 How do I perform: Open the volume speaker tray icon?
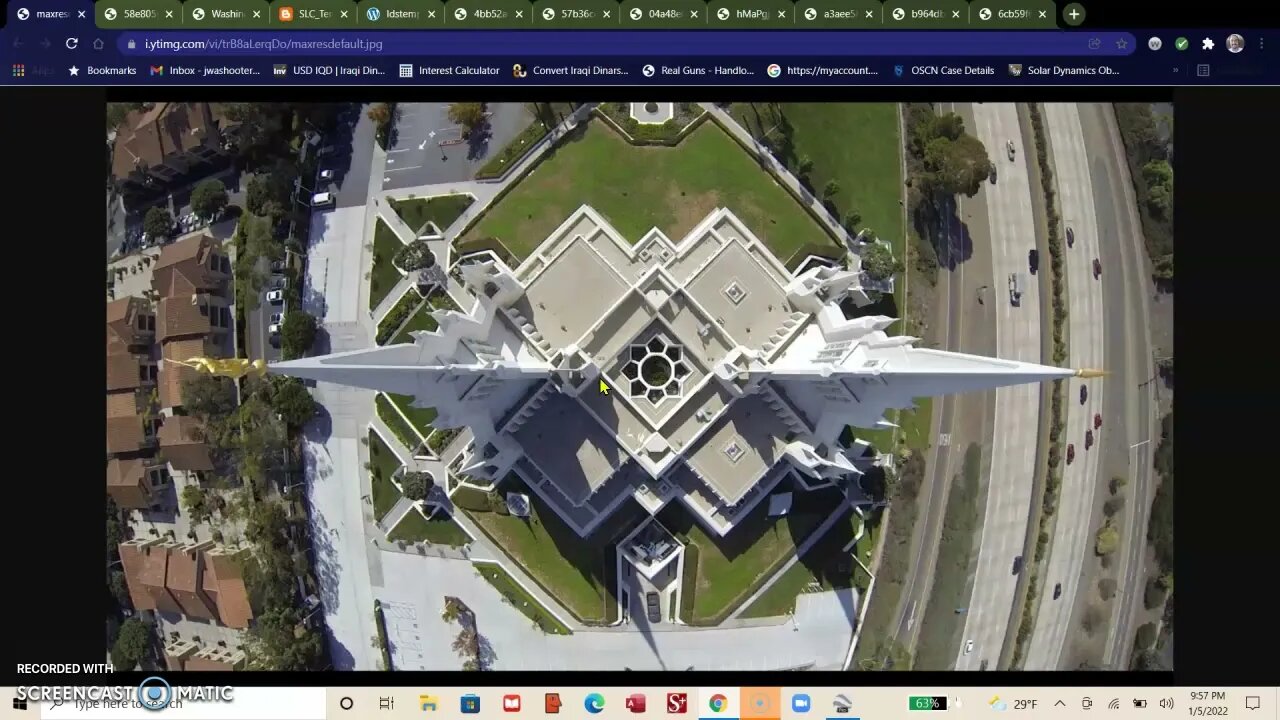(1166, 704)
